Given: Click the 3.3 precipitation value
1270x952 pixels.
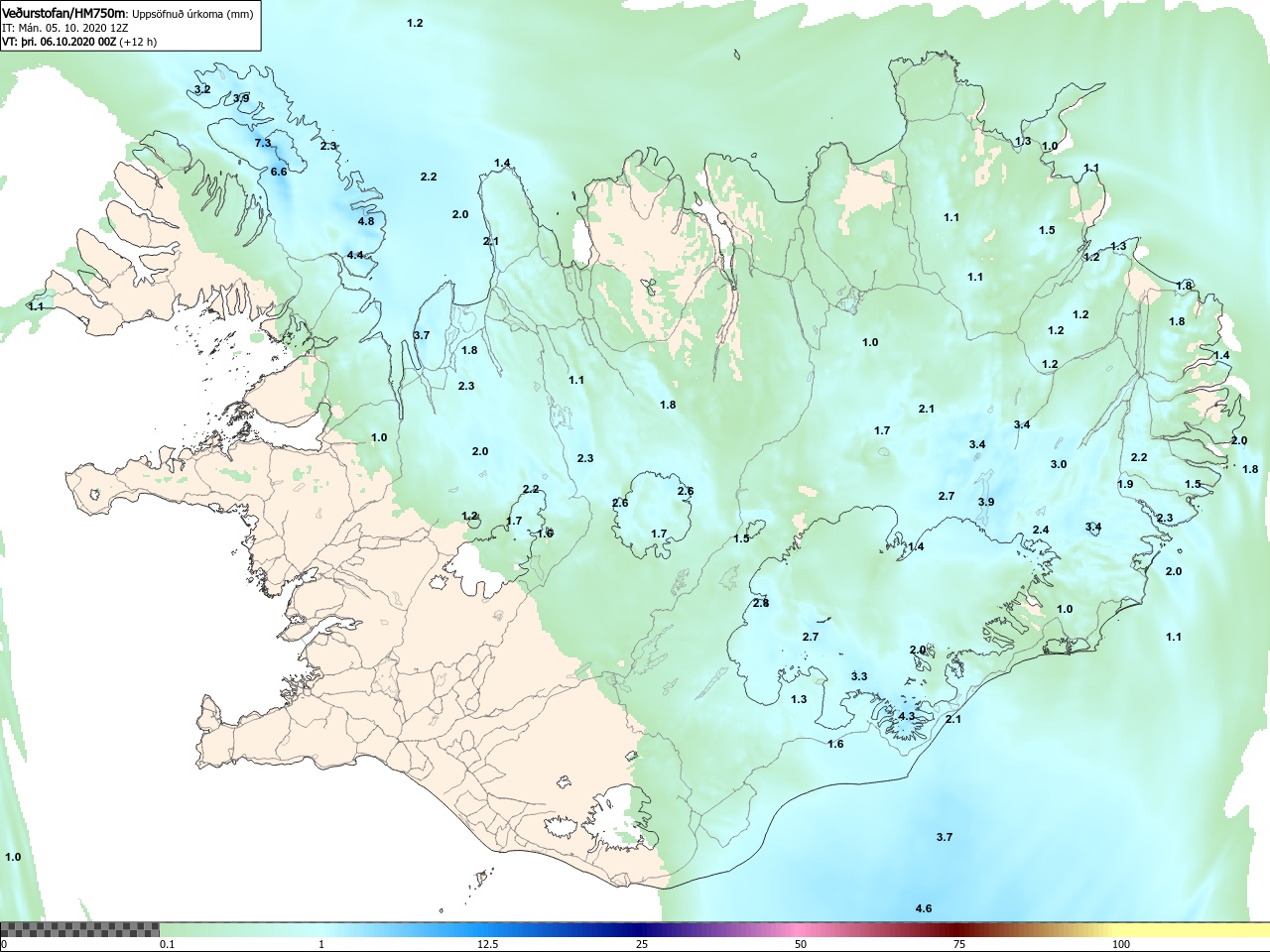Looking at the screenshot, I should pos(859,676).
